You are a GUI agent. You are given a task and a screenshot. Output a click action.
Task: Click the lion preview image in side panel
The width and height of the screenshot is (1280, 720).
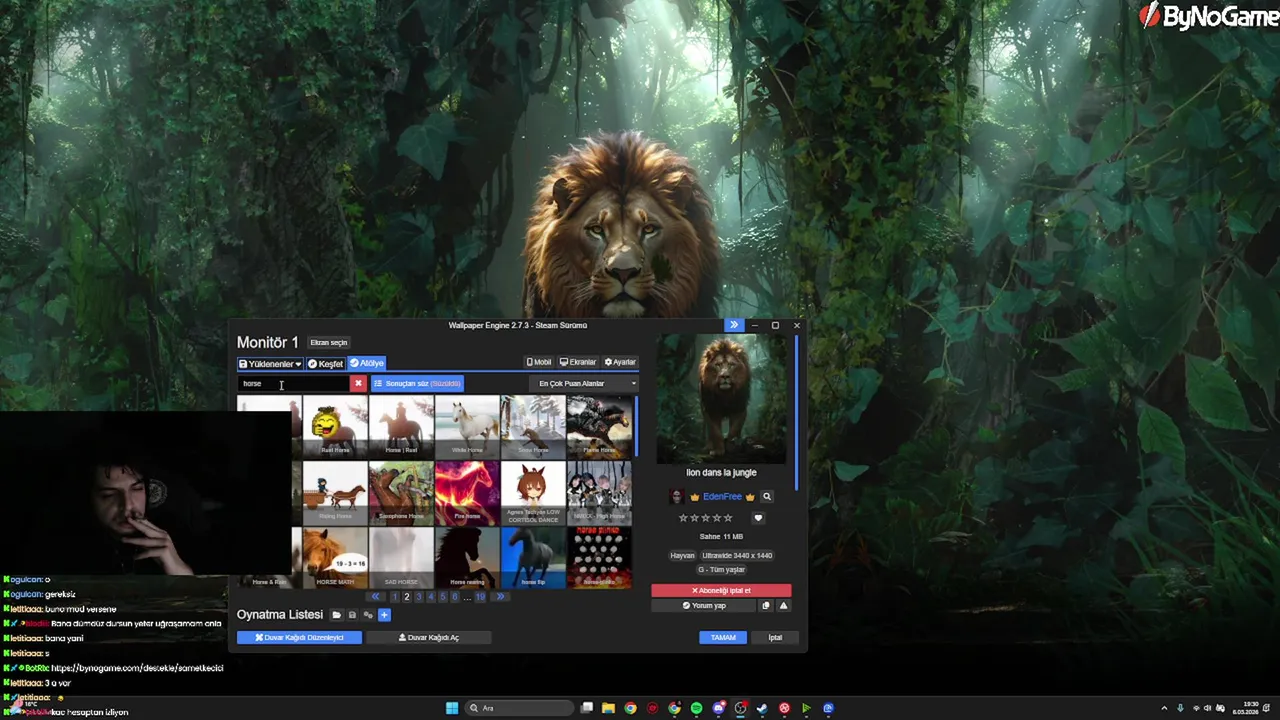click(x=721, y=399)
